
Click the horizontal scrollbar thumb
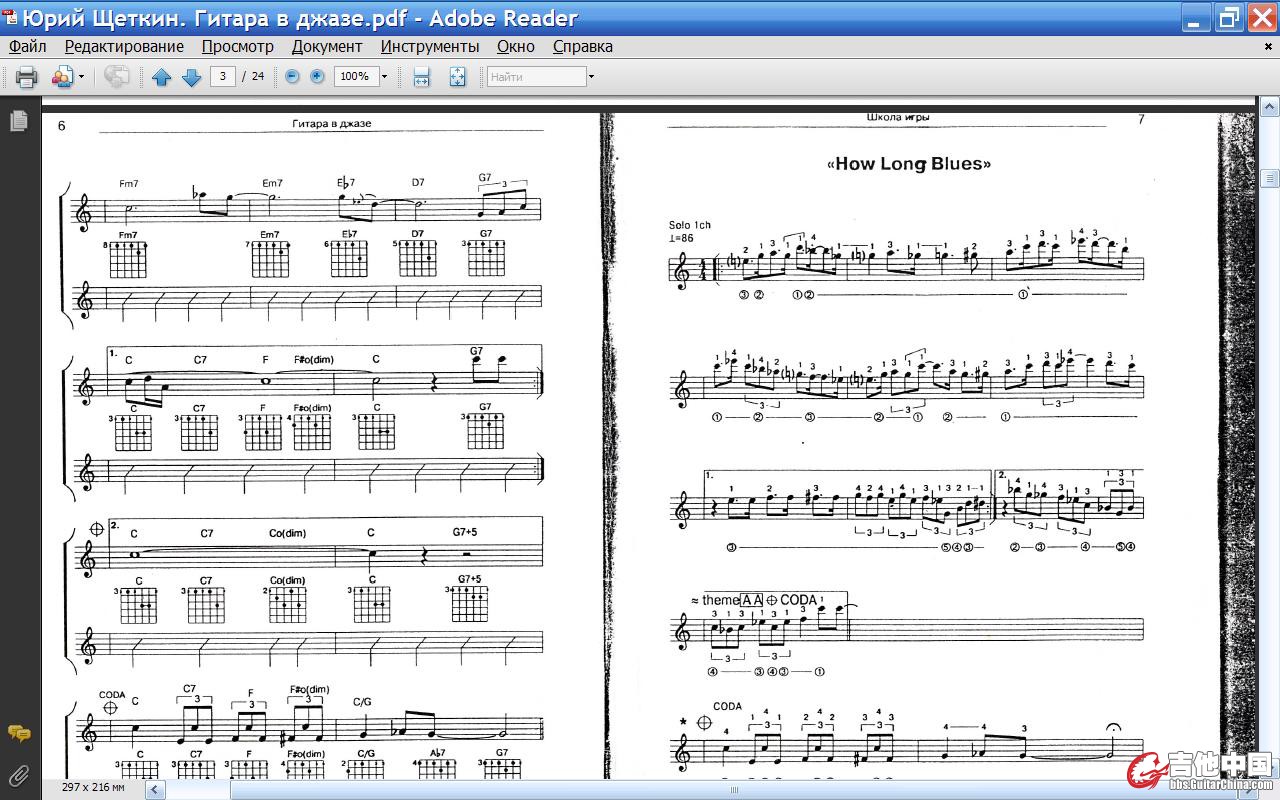click(x=735, y=790)
